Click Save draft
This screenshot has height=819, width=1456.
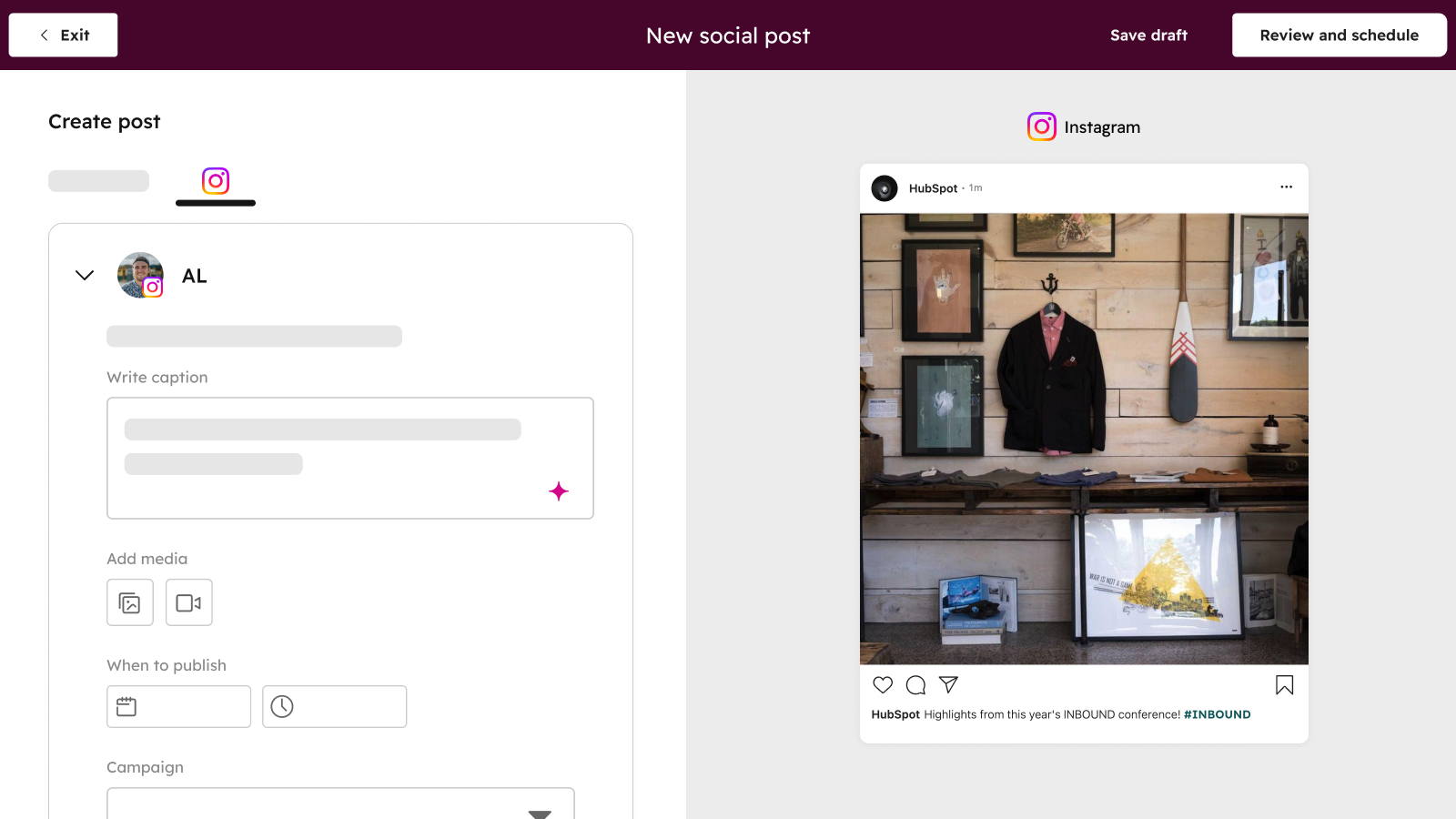coord(1148,35)
